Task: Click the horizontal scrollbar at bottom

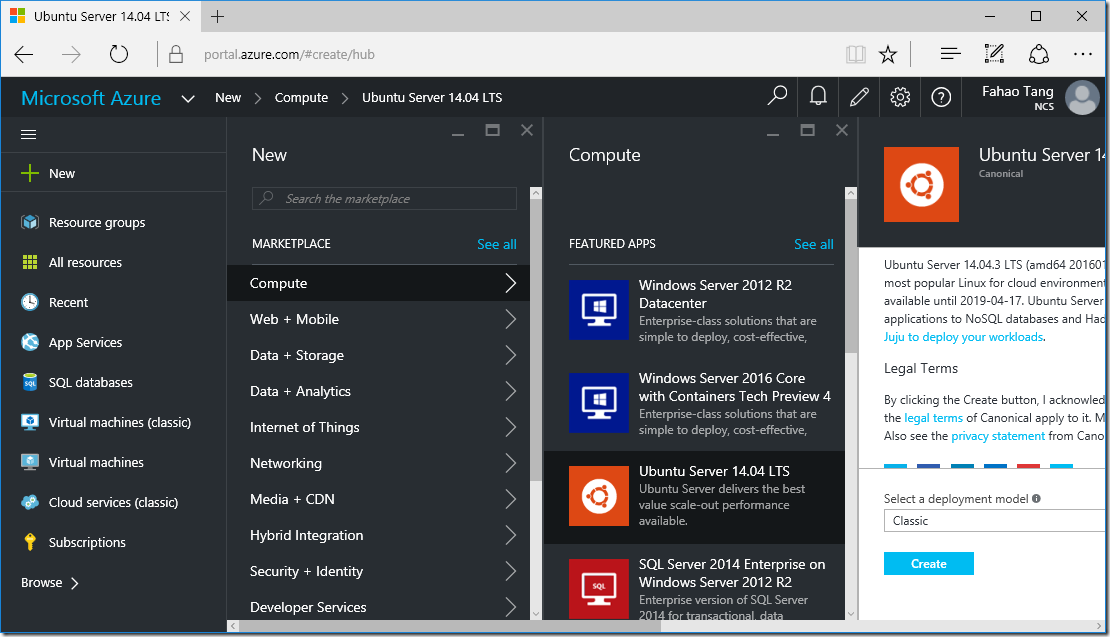Action: 665,626
